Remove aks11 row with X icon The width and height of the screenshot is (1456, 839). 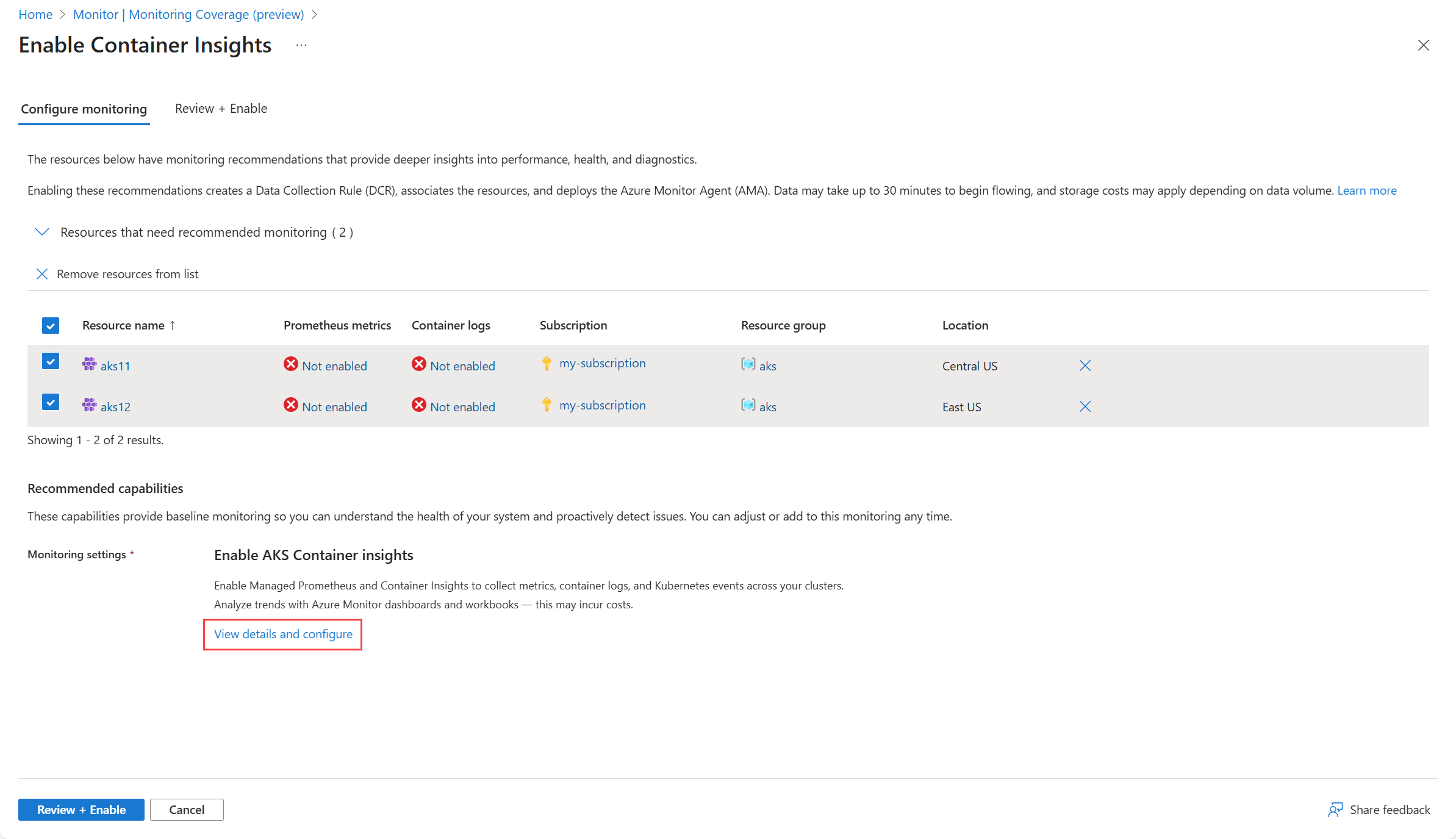1085,365
